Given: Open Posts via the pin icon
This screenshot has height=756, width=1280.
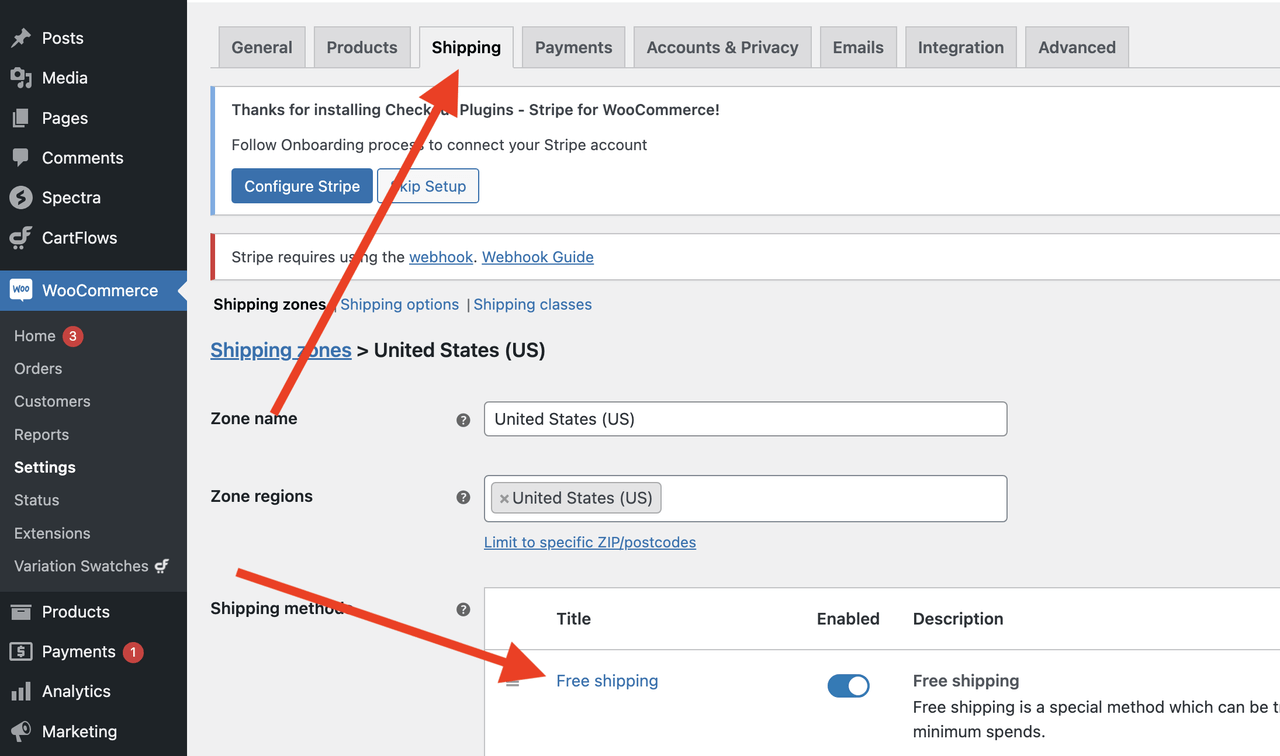Looking at the screenshot, I should [x=20, y=38].
